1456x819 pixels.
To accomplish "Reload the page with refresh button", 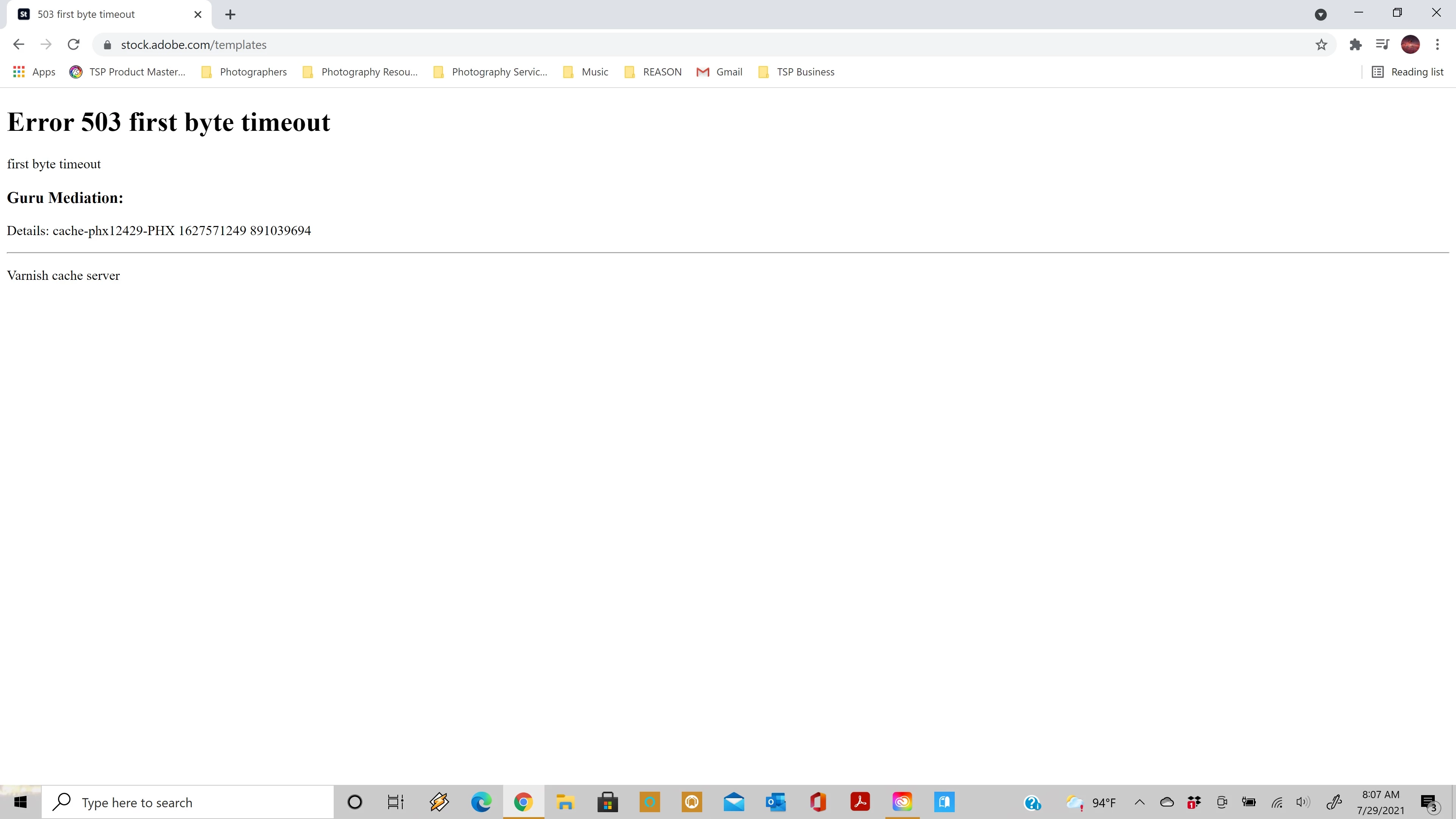I will tap(74, 45).
